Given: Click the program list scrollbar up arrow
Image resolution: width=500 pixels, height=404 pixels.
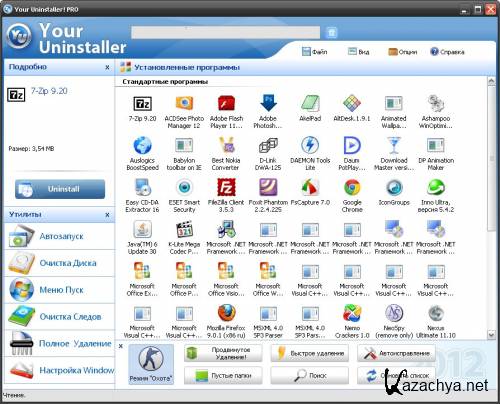Looking at the screenshot, I should click(x=491, y=82).
